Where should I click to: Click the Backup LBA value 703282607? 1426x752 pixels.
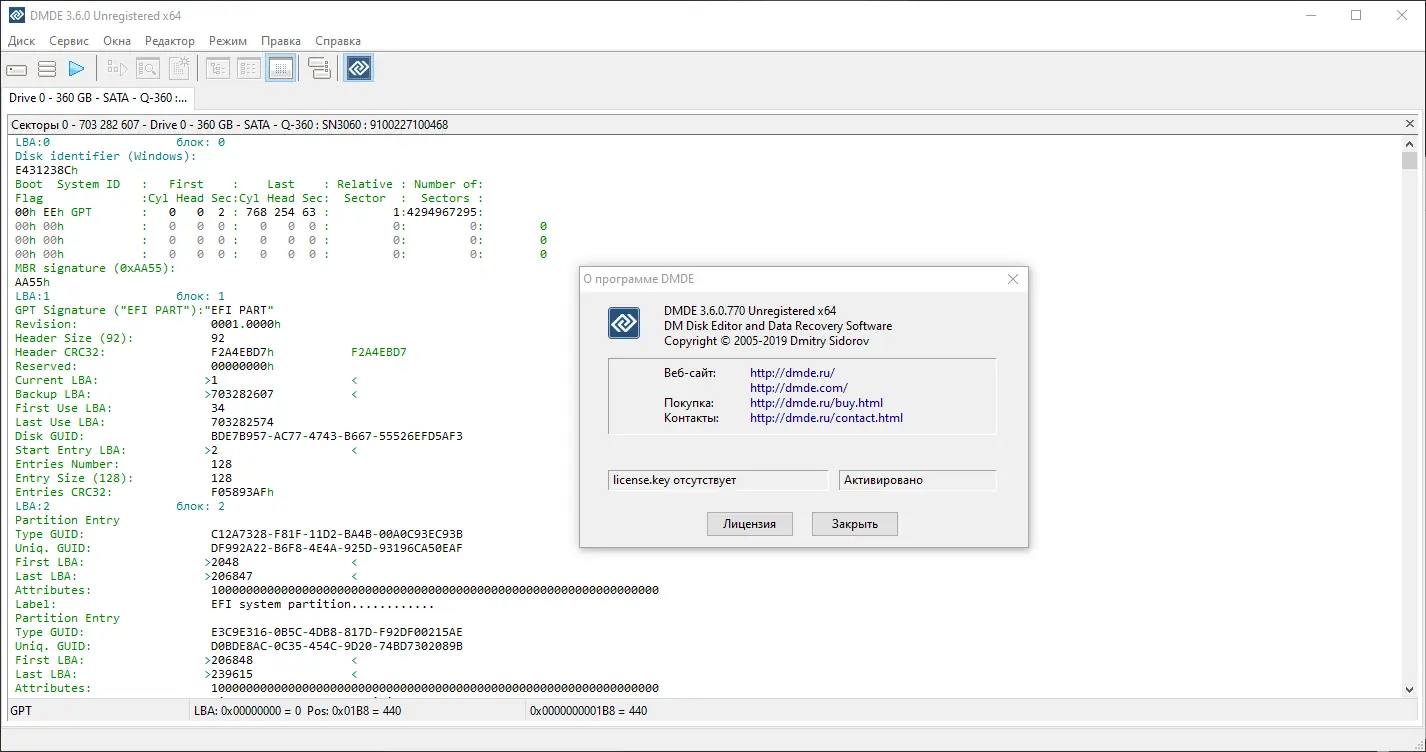pos(242,394)
